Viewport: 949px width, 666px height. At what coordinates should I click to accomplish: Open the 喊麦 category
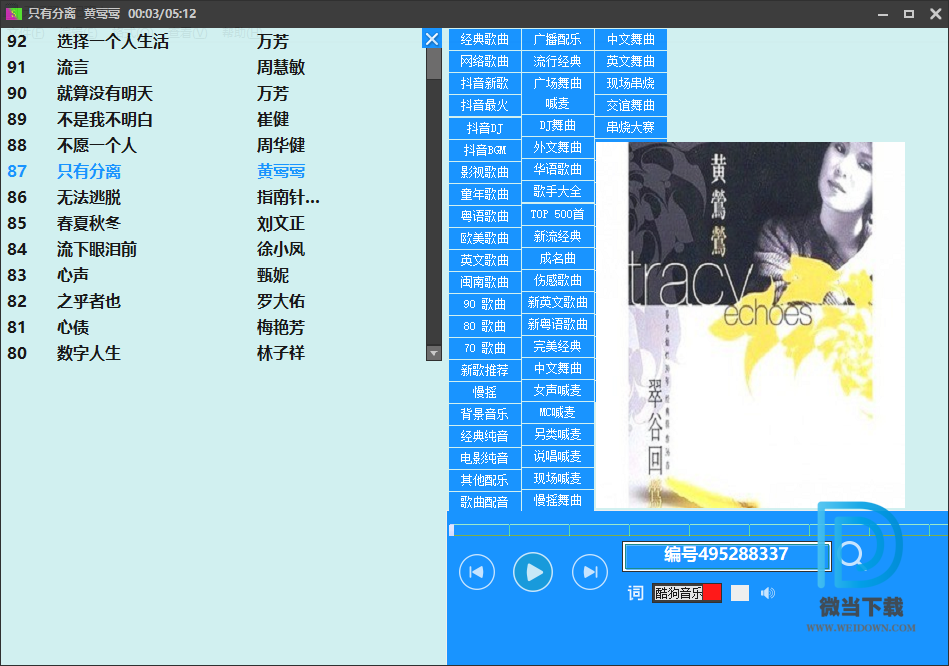coord(557,104)
